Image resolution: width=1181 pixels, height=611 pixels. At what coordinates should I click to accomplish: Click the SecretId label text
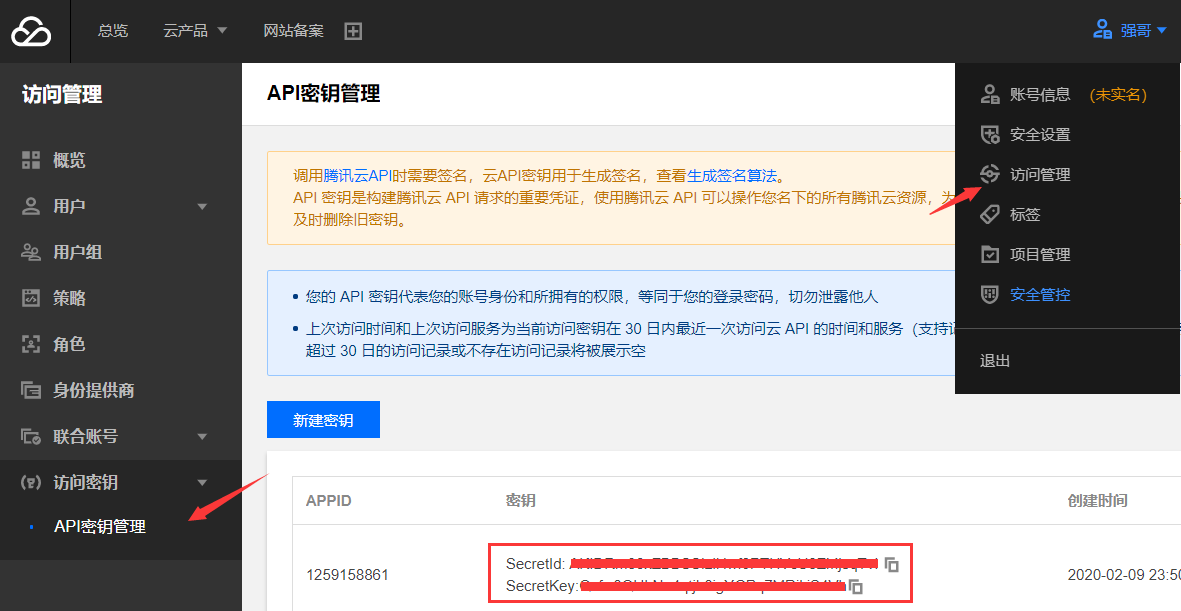pyautogui.click(x=535, y=564)
